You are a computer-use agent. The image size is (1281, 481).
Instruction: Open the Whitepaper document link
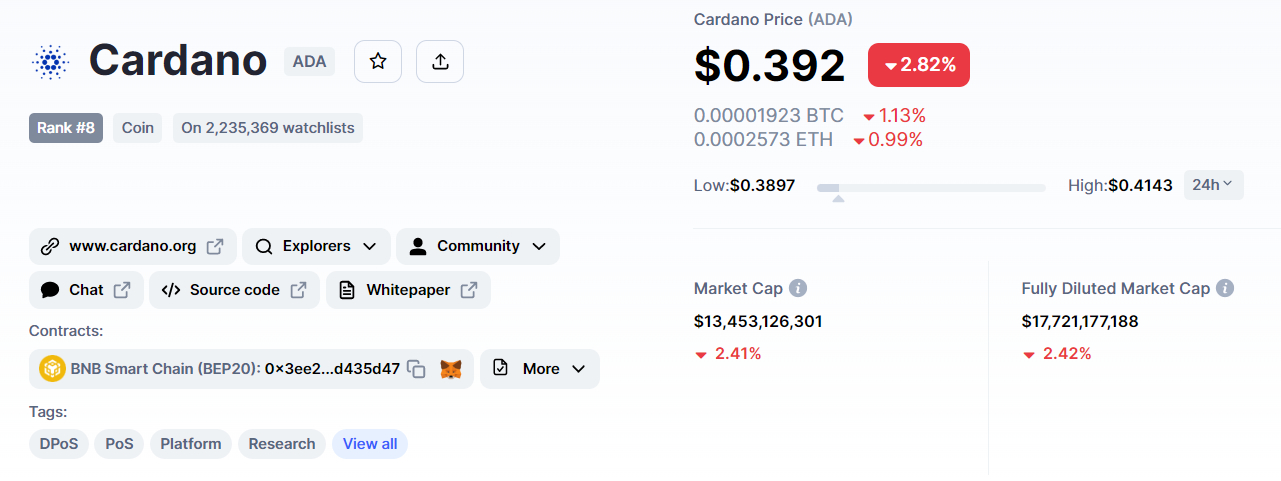pyautogui.click(x=408, y=290)
